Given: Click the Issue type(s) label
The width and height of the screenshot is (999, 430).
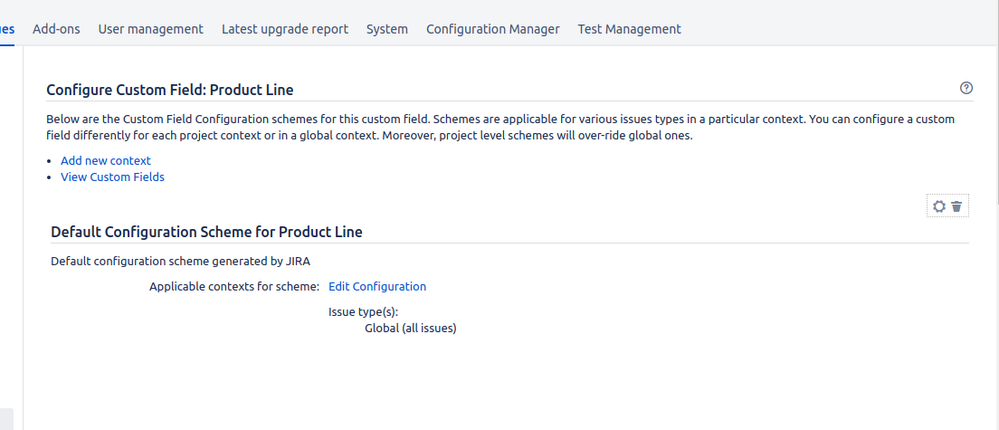Looking at the screenshot, I should point(363,312).
